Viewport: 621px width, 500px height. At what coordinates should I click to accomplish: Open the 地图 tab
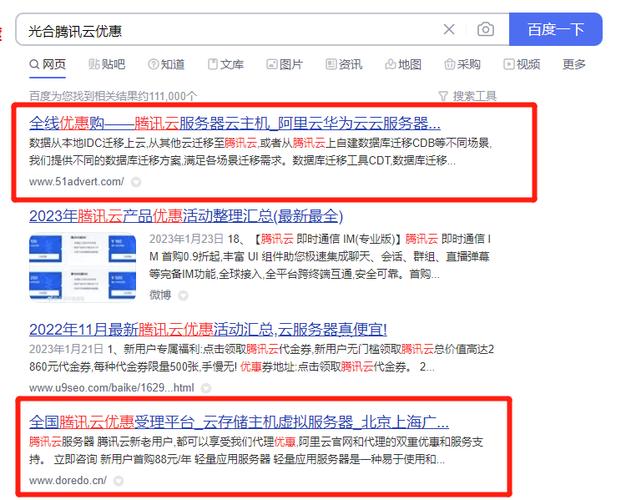403,64
